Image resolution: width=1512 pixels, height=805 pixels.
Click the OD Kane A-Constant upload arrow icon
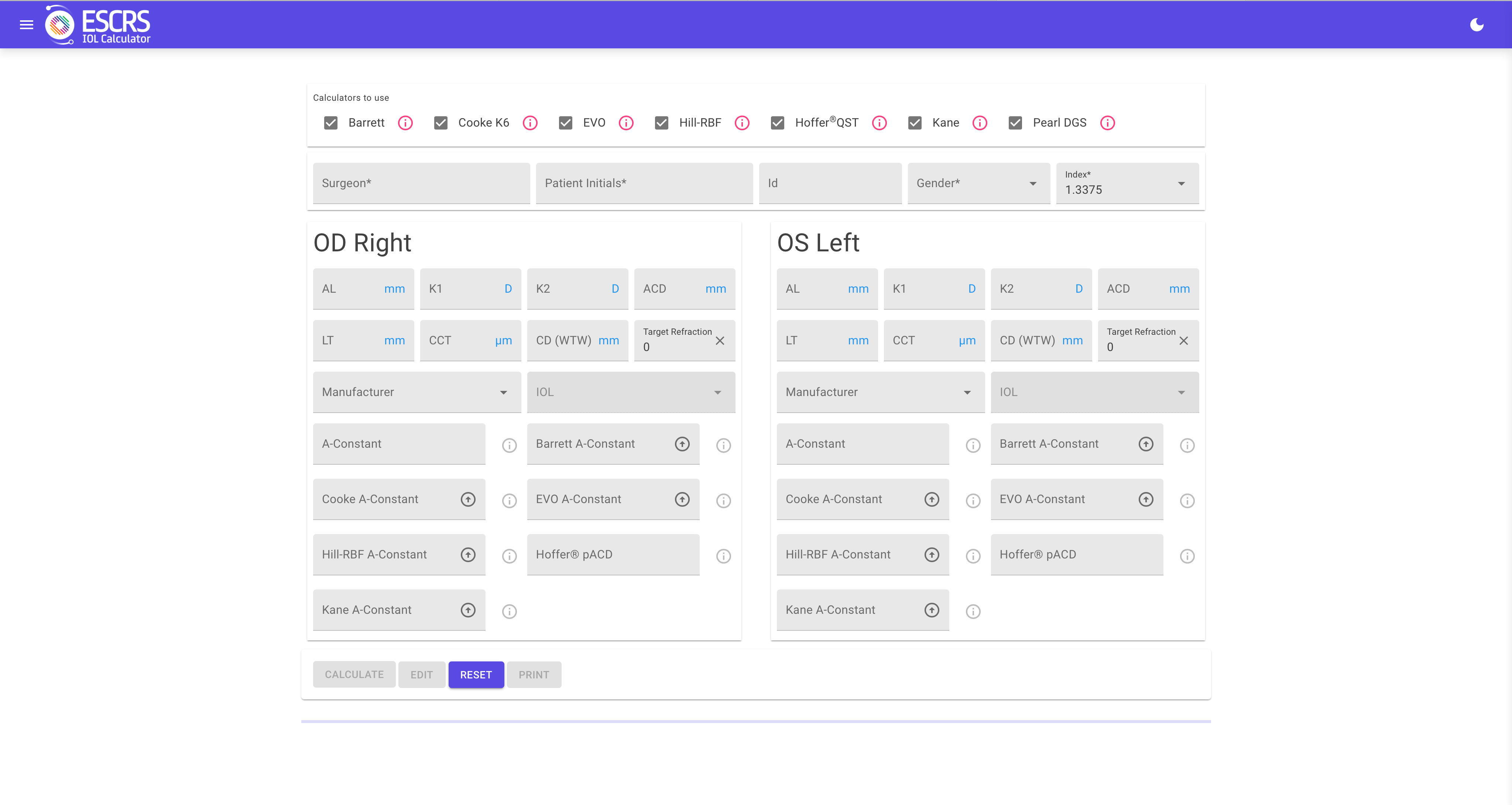[468, 610]
